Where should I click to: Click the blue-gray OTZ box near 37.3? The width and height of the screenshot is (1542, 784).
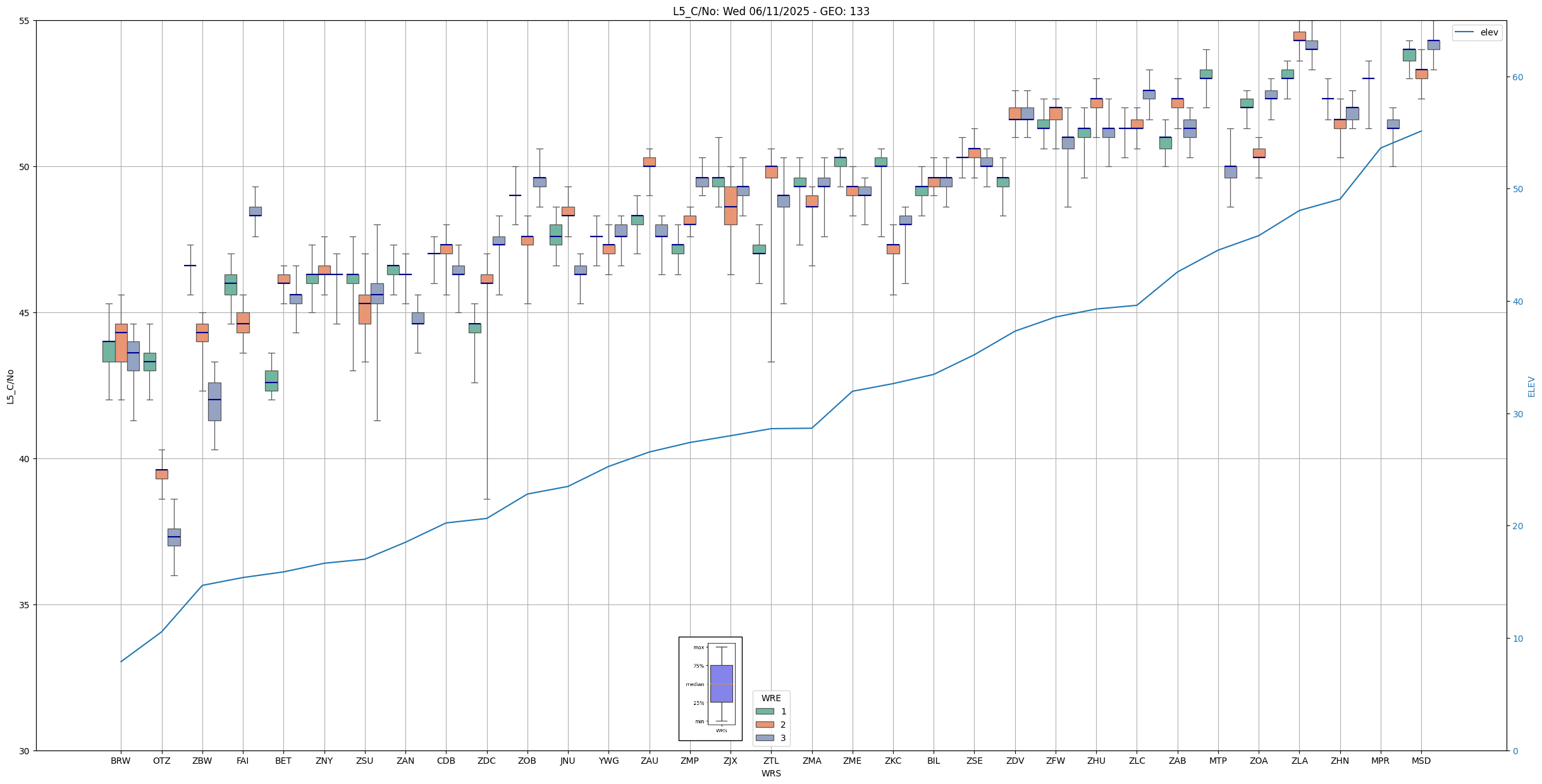coord(174,537)
